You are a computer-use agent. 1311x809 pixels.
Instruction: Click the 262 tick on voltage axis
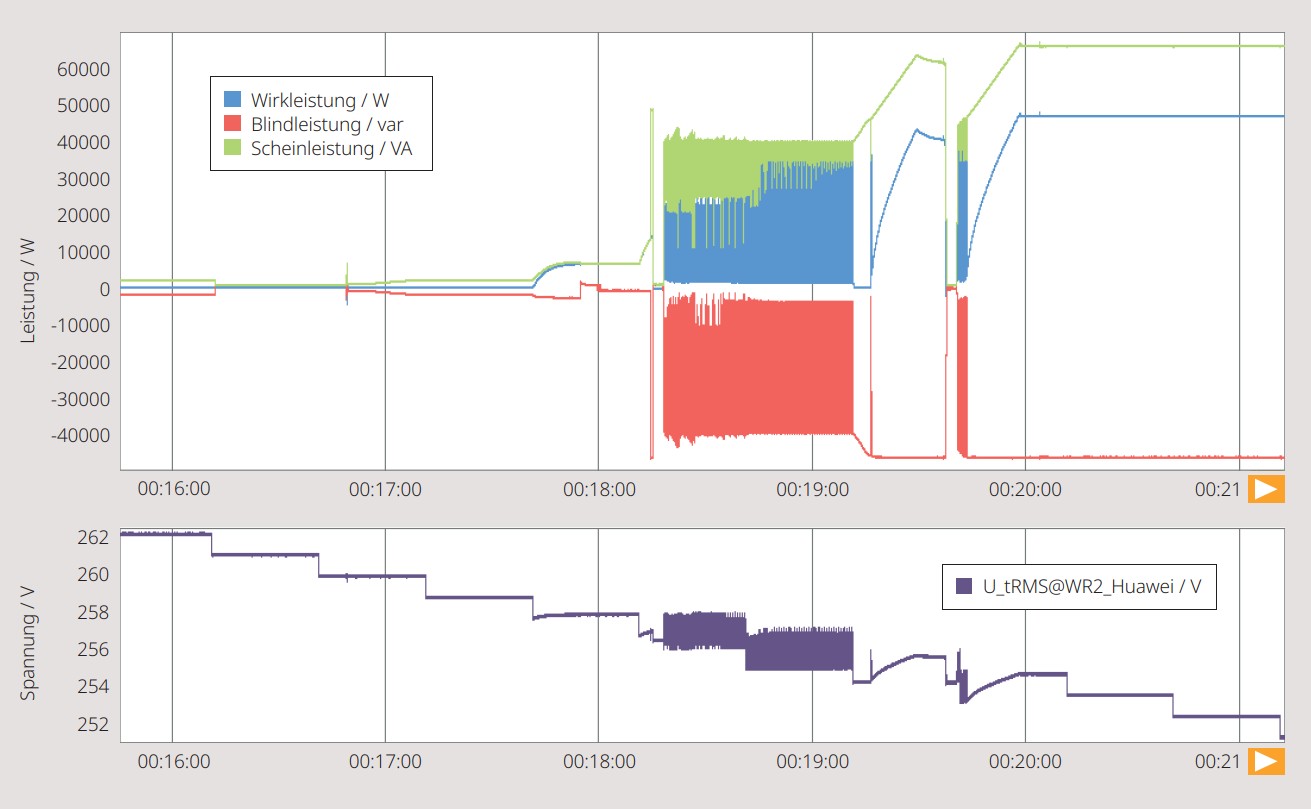point(92,538)
